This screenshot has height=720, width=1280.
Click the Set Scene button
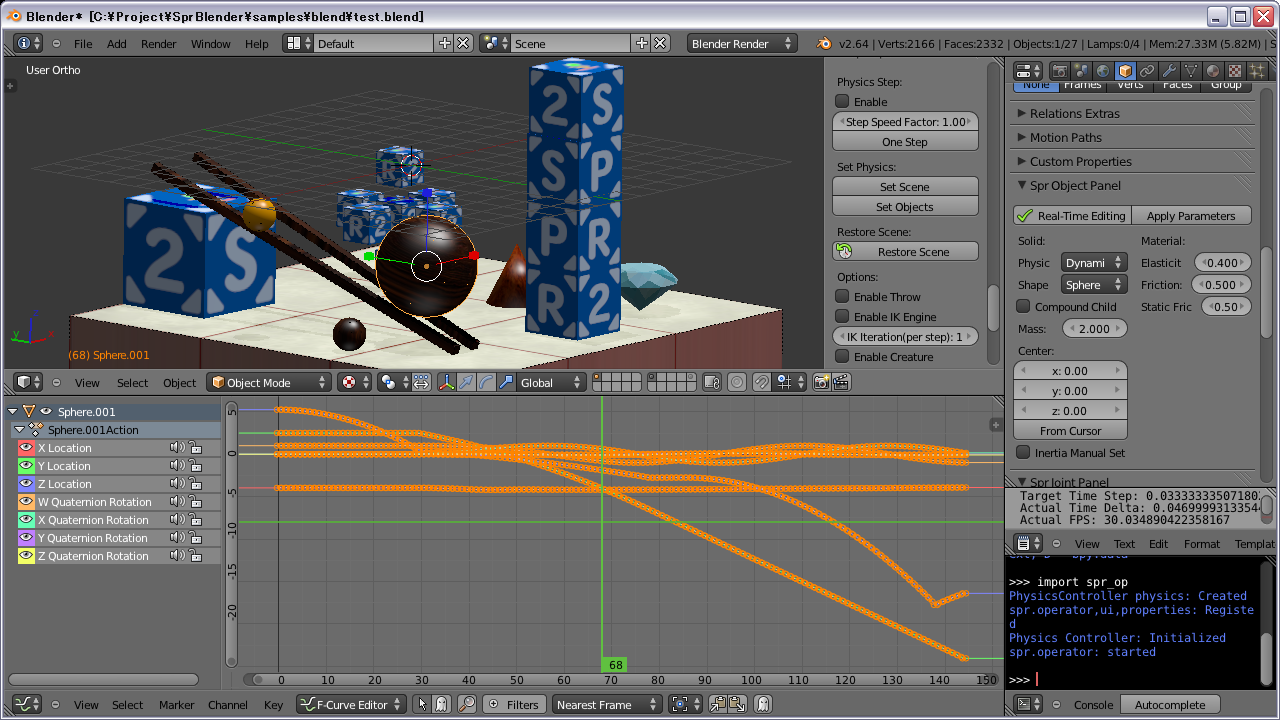click(x=905, y=187)
